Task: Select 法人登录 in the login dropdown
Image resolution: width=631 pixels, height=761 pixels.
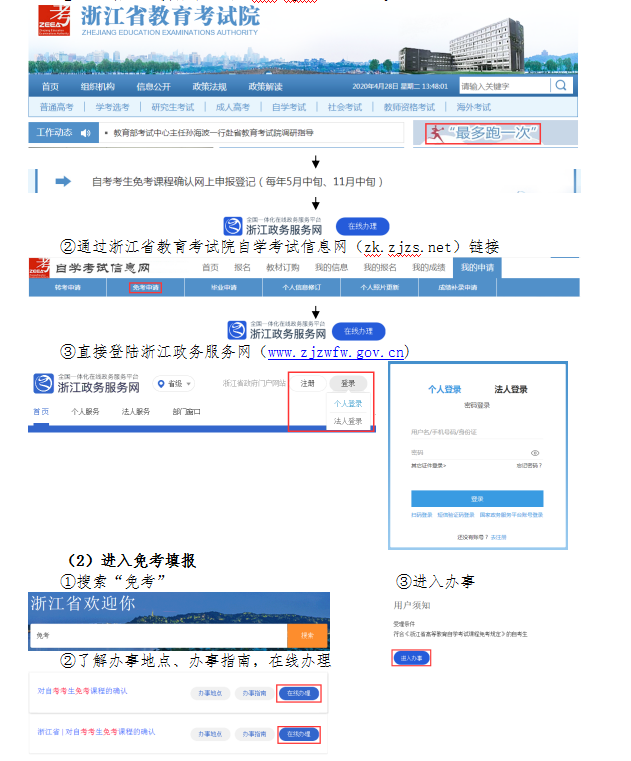Action: (348, 421)
